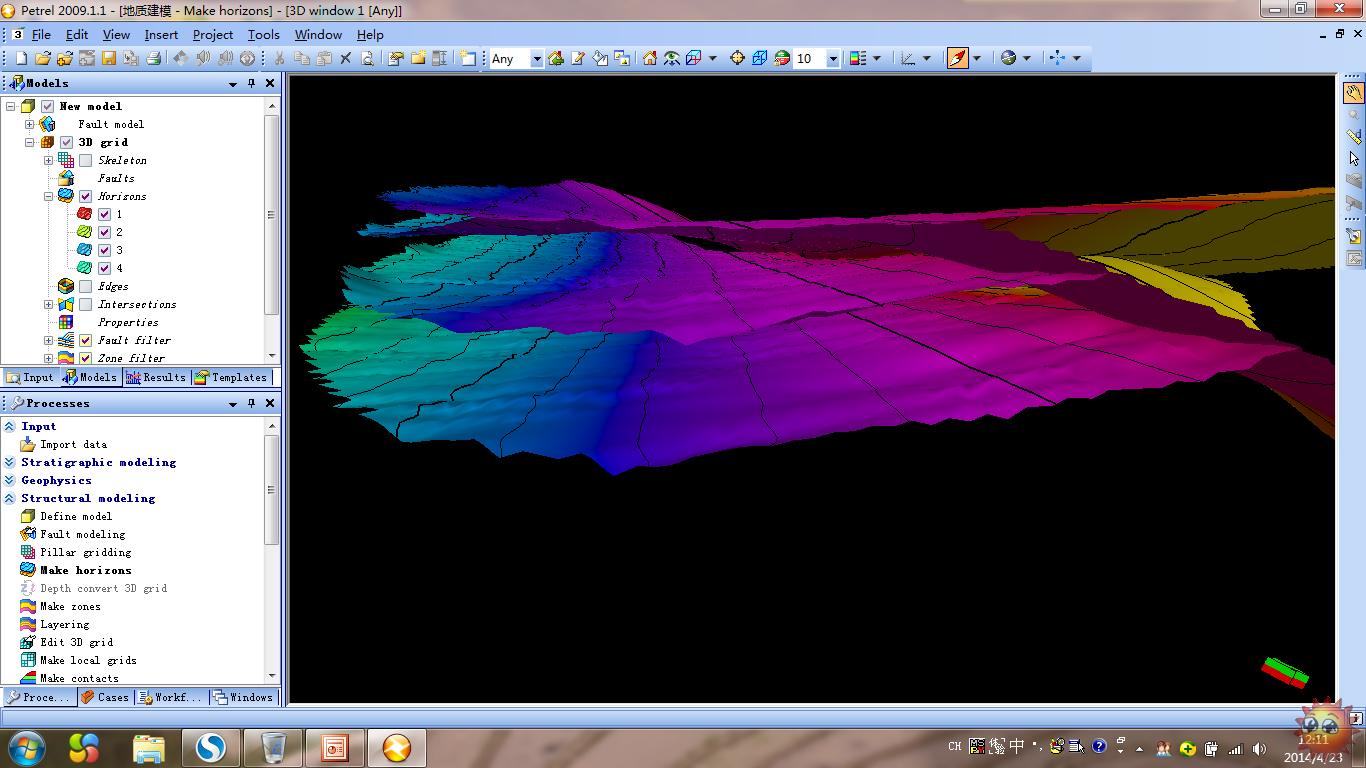Collapse the Horizons tree node
The width and height of the screenshot is (1366, 768).
pyautogui.click(x=48, y=196)
